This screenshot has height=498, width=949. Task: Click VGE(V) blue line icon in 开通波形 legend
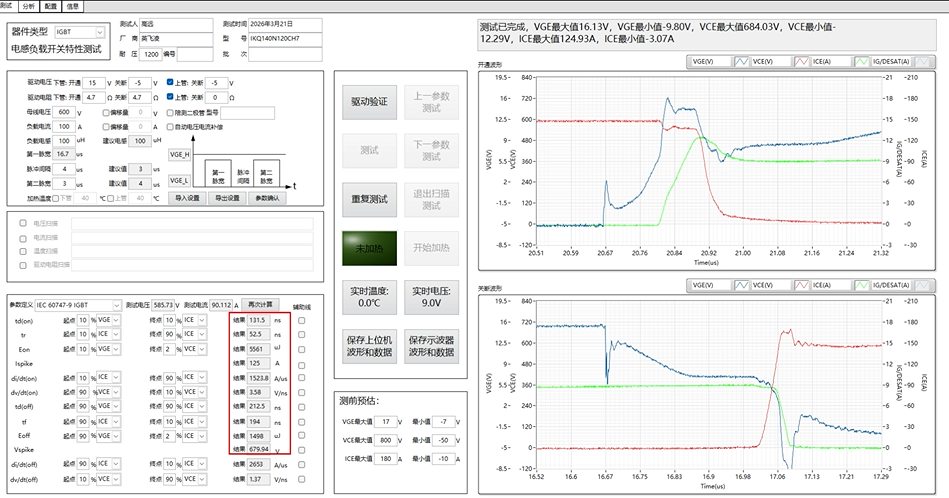741,62
